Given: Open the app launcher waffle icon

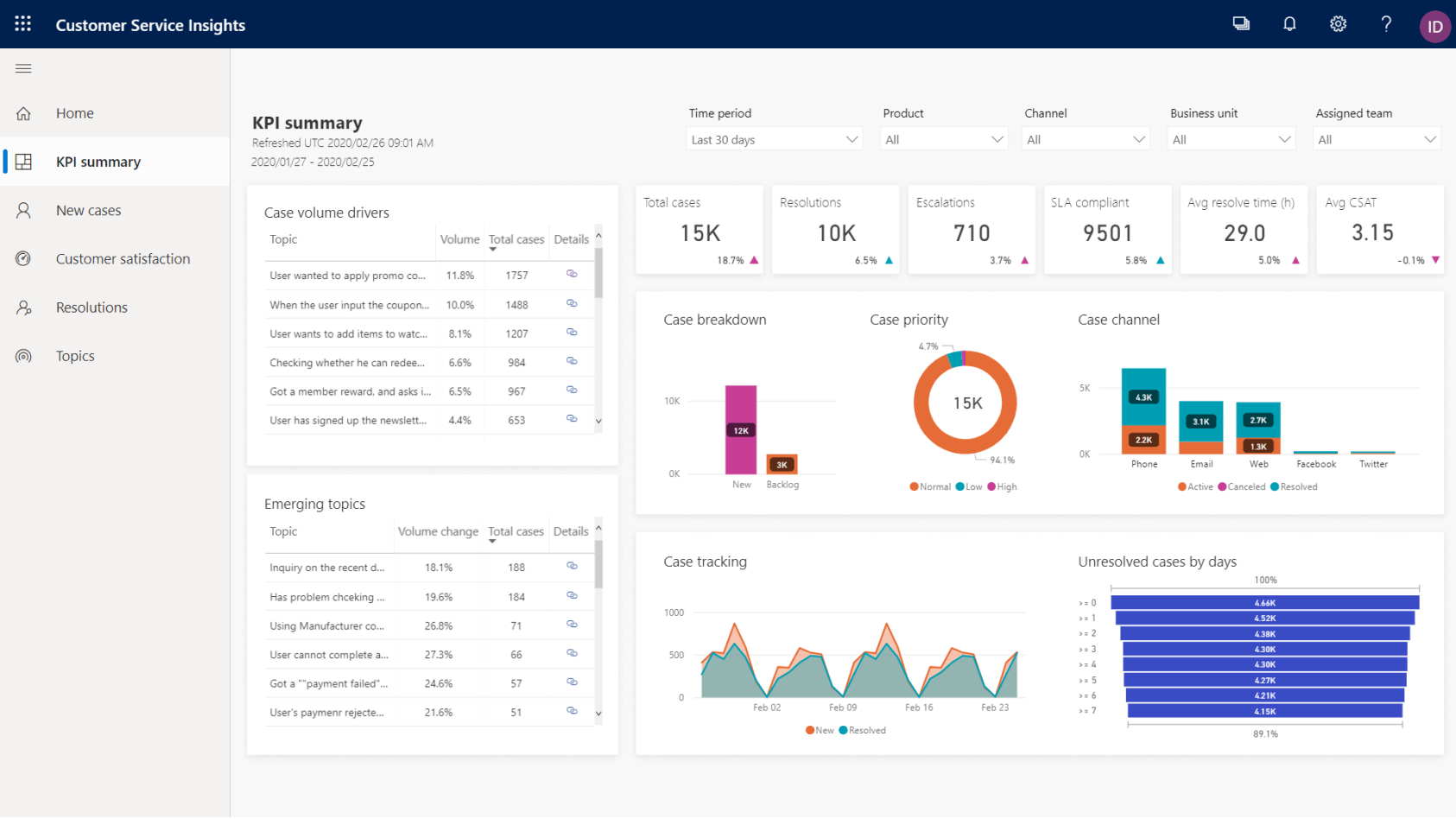Looking at the screenshot, I should (23, 24).
